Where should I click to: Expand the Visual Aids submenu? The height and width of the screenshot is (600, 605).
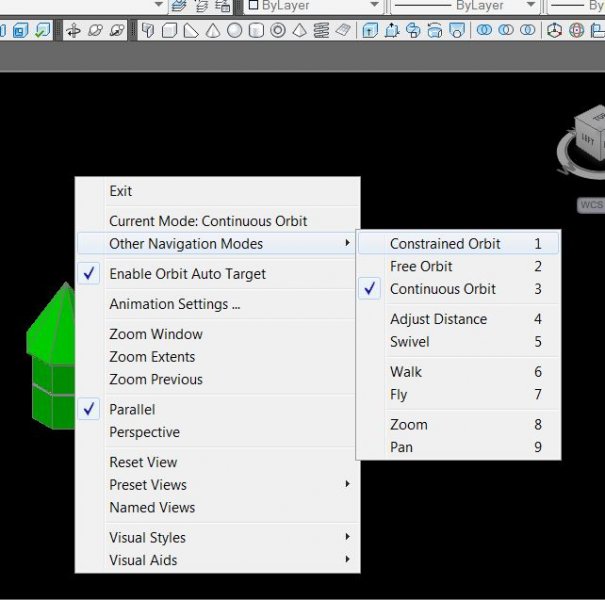[218, 560]
